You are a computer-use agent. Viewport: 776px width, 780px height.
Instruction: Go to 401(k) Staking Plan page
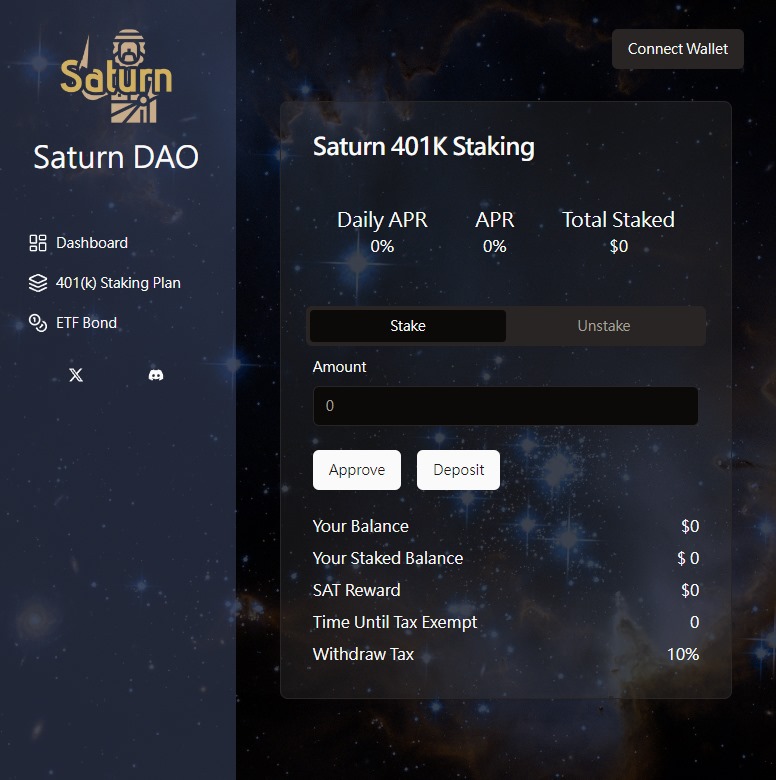tap(105, 283)
